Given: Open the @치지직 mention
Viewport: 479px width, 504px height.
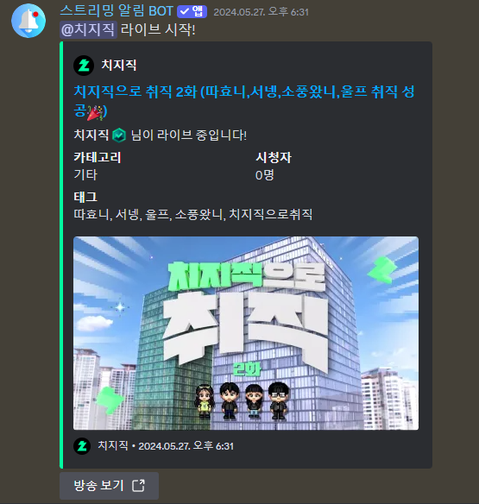Looking at the screenshot, I should pyautogui.click(x=88, y=29).
